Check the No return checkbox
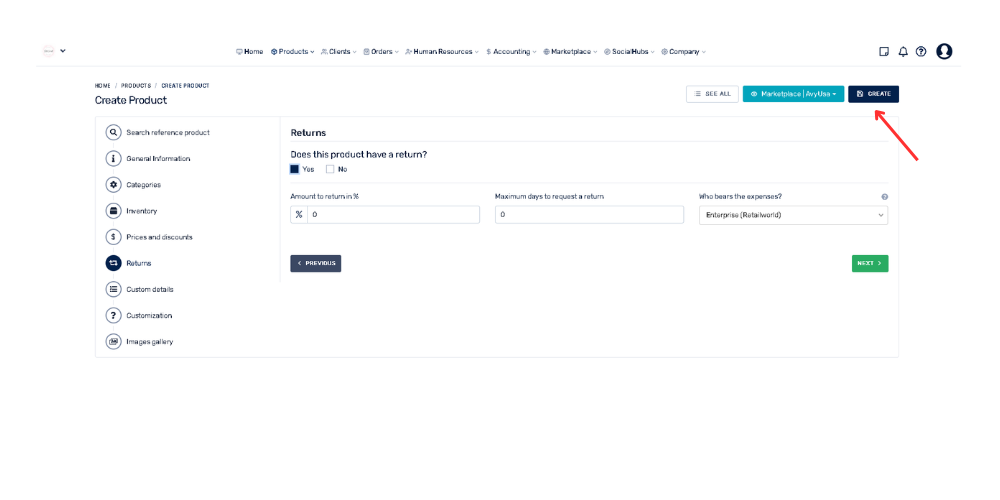Viewport: 1000px width, 500px height. (x=330, y=169)
